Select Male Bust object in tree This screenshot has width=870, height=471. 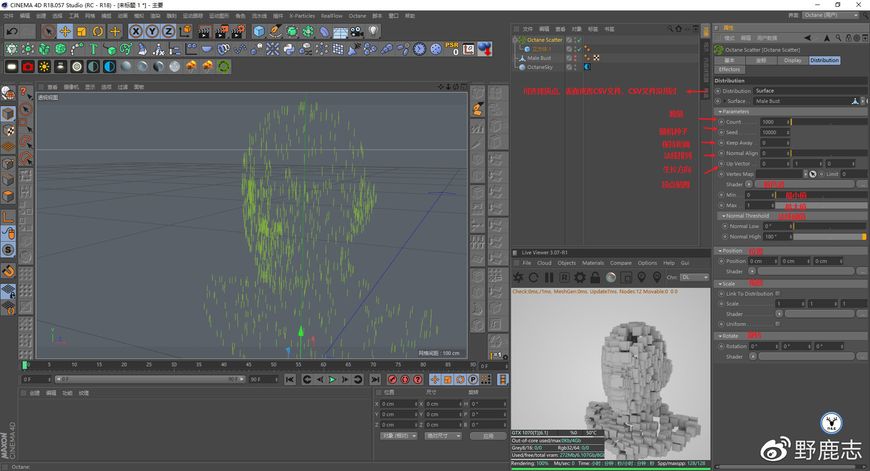539,58
